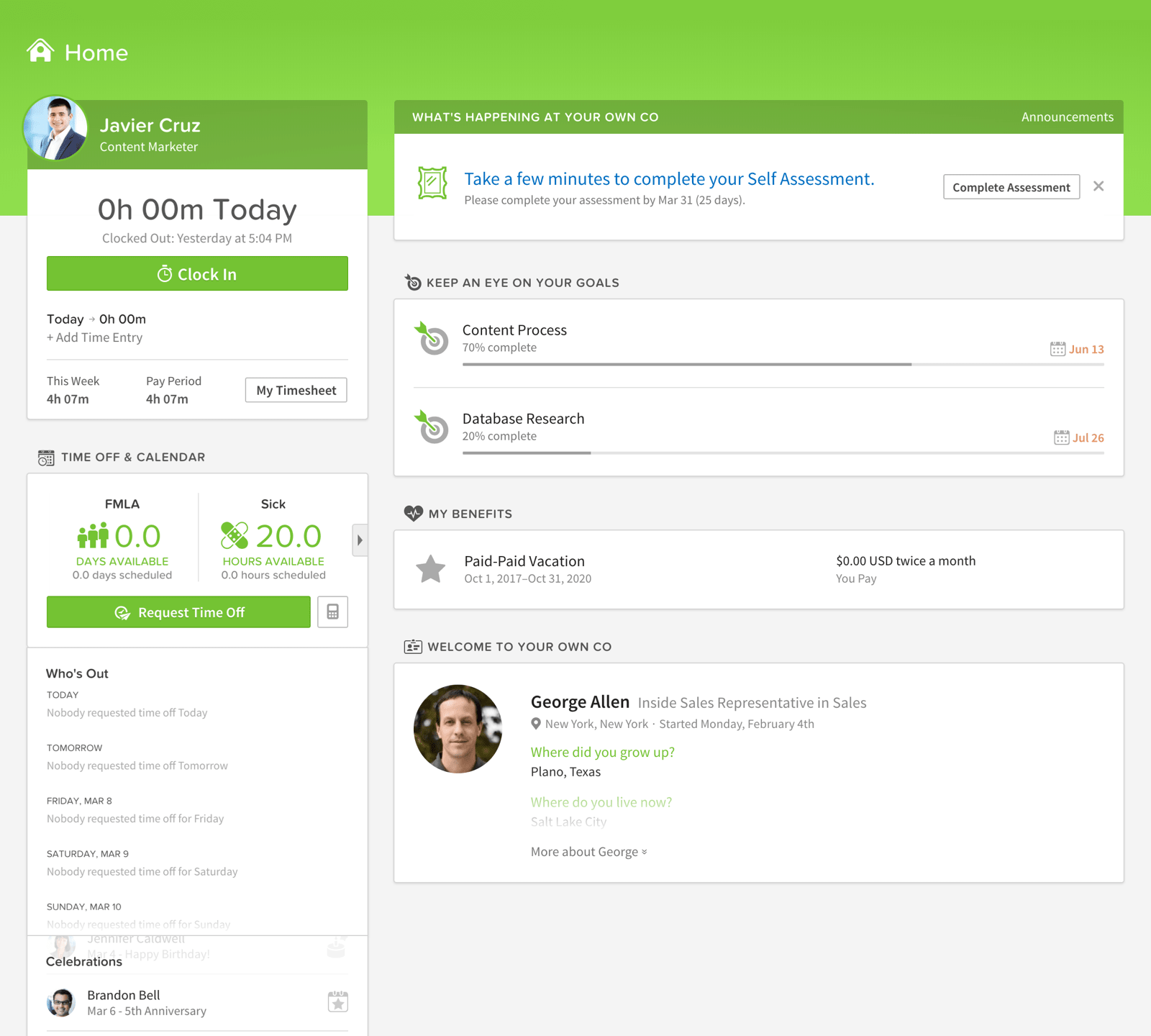Image resolution: width=1151 pixels, height=1036 pixels.
Task: Open the Announcements tab
Action: coord(1067,117)
